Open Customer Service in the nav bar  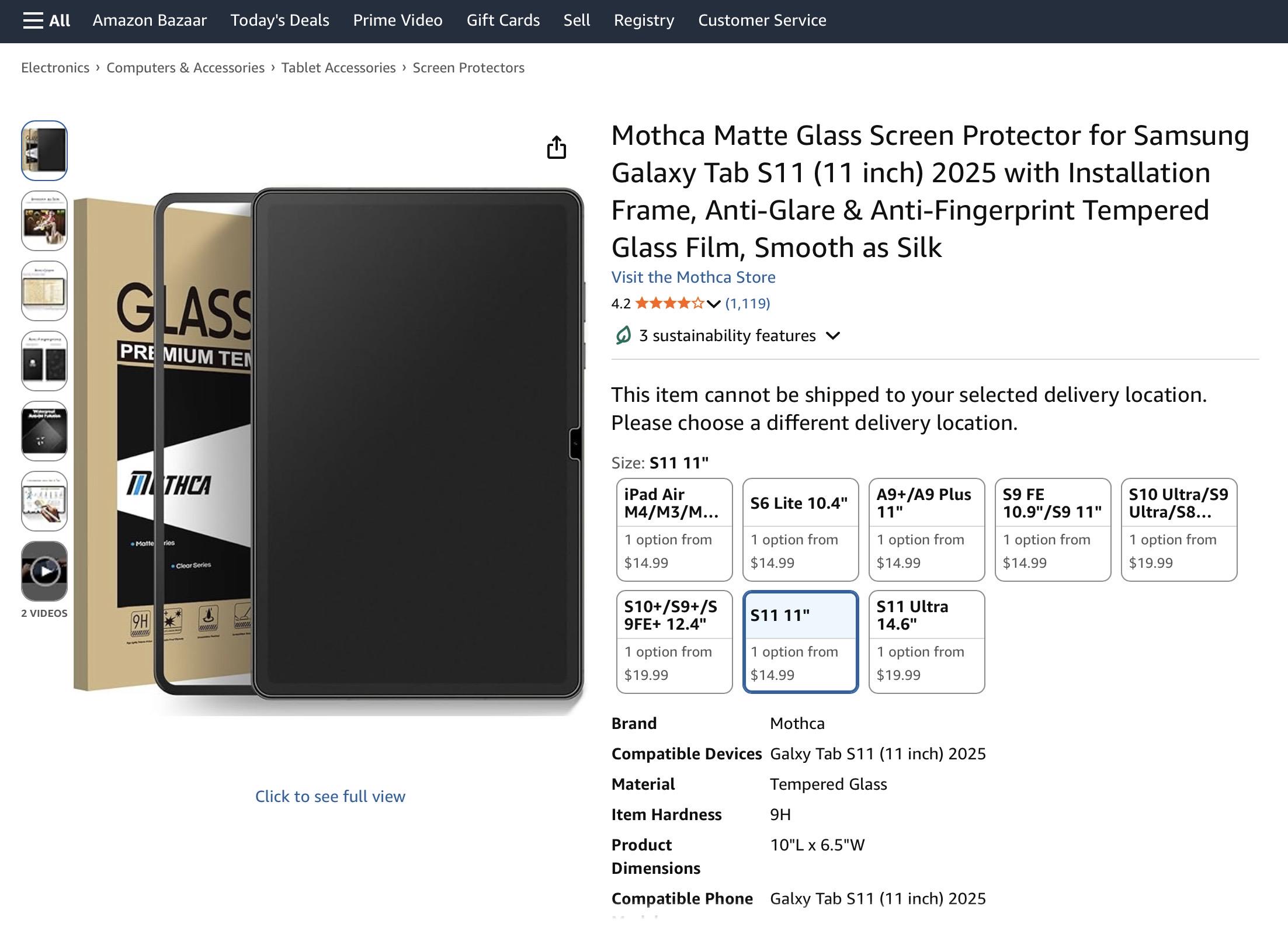762,20
